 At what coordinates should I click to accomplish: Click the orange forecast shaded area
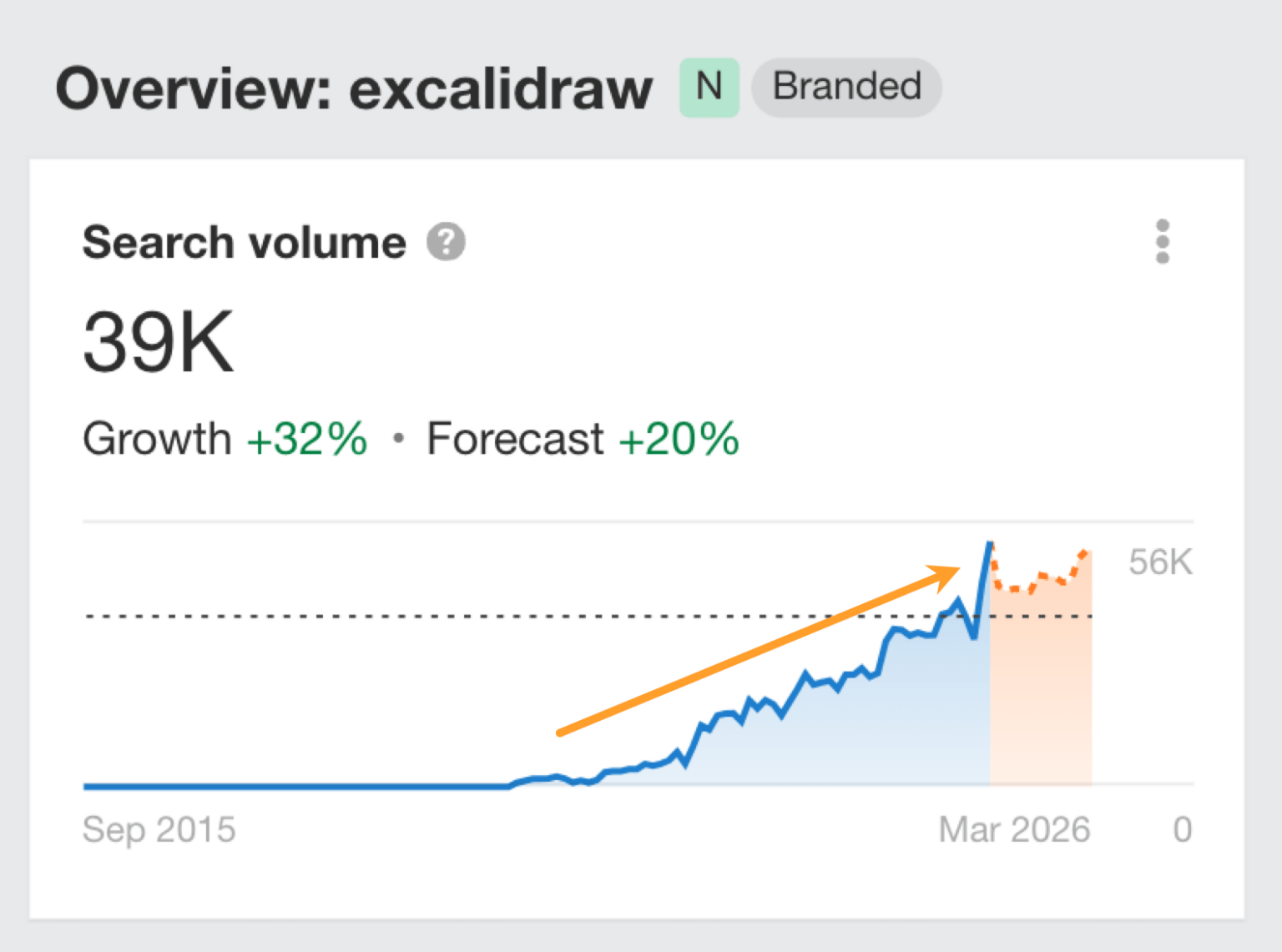[x=1042, y=709]
